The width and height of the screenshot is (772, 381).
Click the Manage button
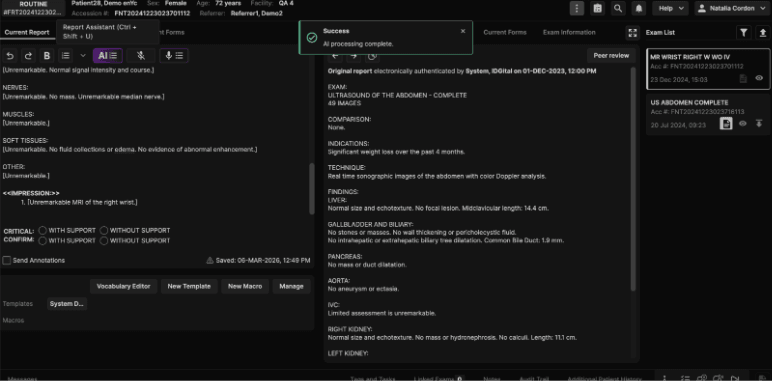[291, 286]
